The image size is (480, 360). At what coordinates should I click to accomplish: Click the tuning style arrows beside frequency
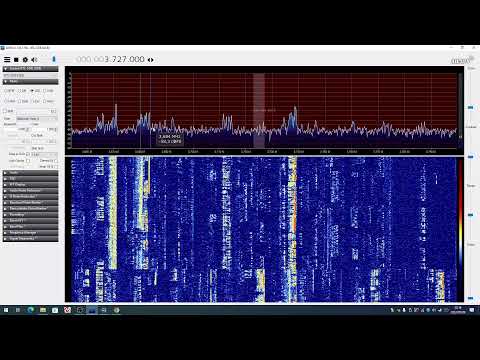pos(151,60)
